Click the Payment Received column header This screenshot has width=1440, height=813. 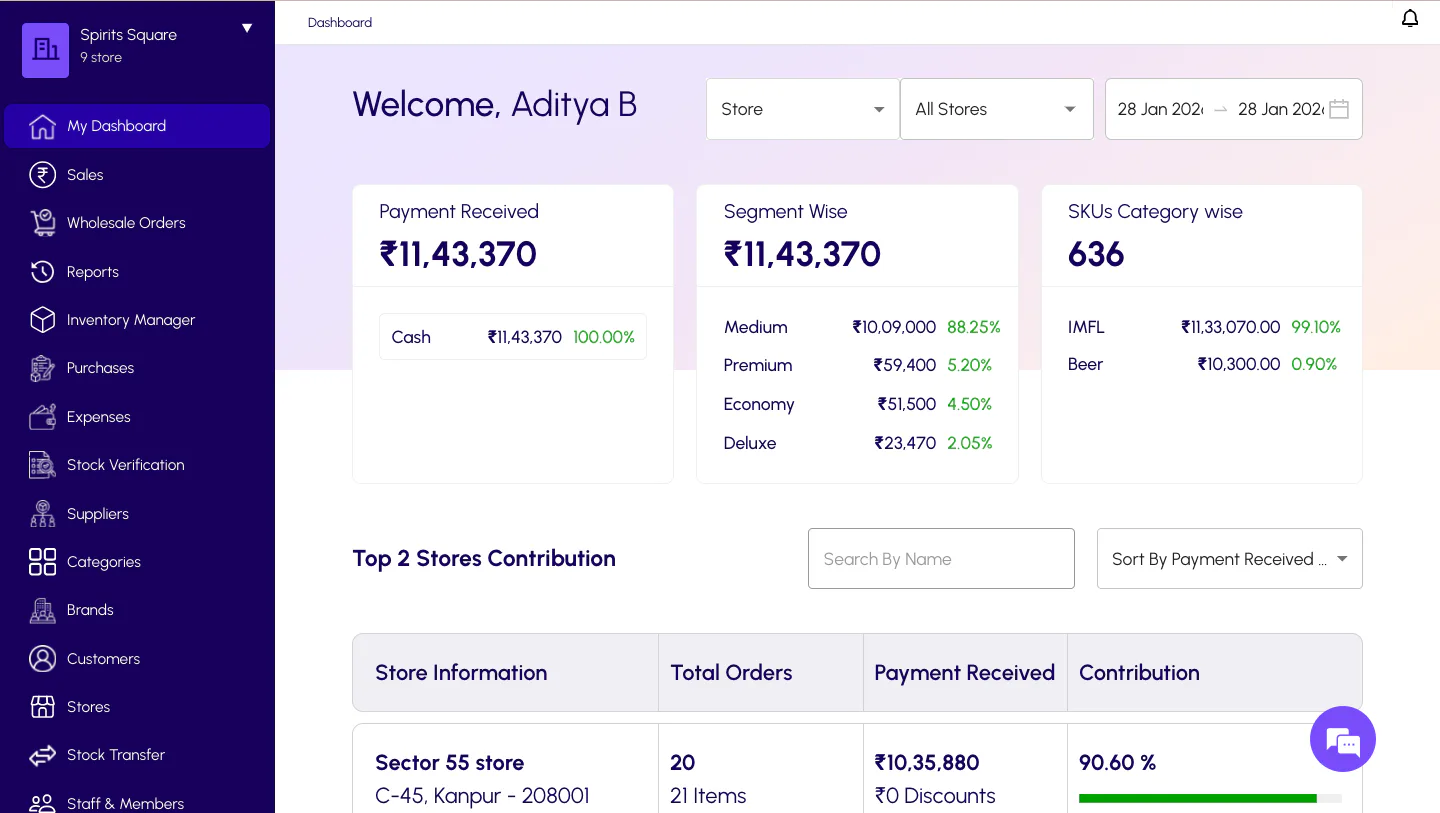click(965, 673)
